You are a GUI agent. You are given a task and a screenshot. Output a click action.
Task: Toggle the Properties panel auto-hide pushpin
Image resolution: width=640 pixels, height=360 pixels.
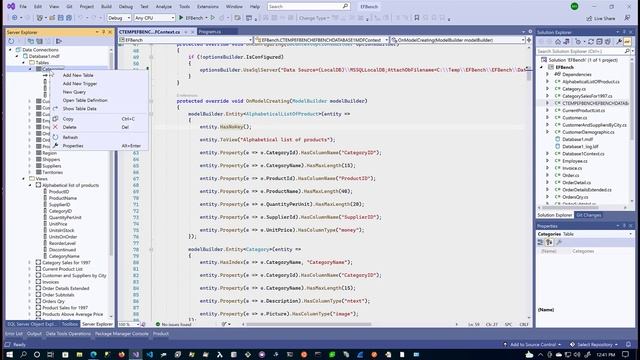point(624,226)
